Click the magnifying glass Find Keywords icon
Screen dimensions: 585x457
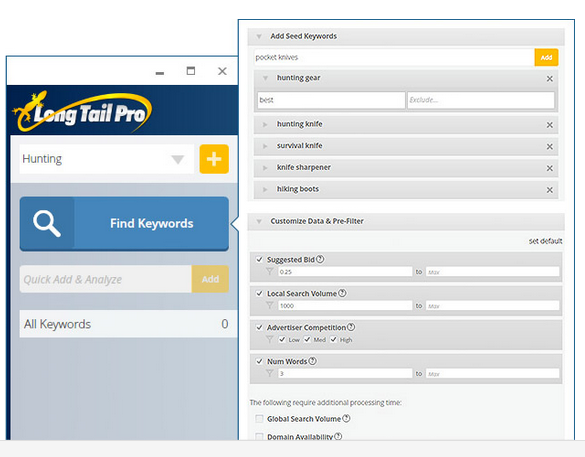[x=47, y=223]
